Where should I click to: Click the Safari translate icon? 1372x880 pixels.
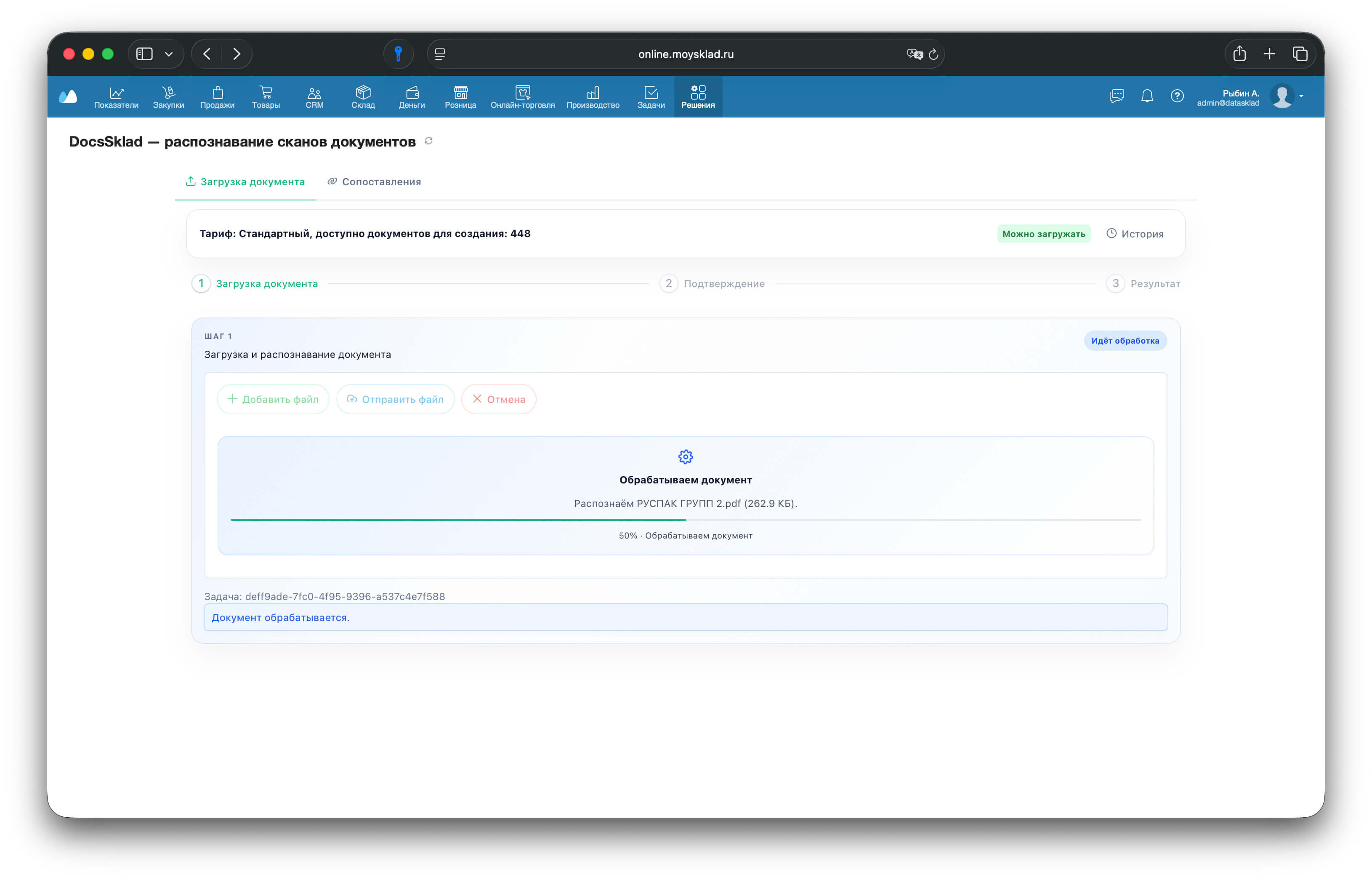pyautogui.click(x=915, y=54)
